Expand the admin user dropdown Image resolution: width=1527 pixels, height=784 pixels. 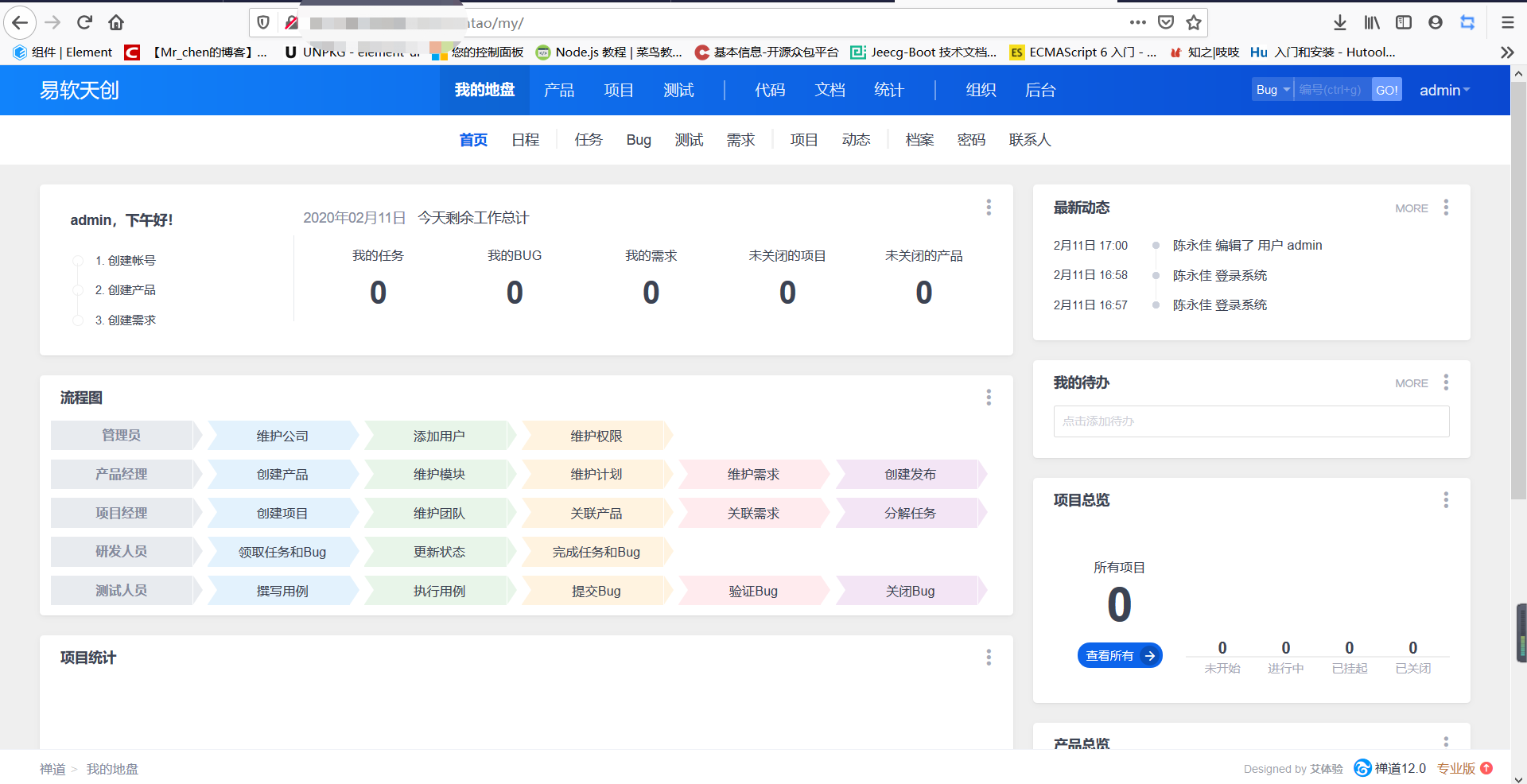[x=1444, y=90]
